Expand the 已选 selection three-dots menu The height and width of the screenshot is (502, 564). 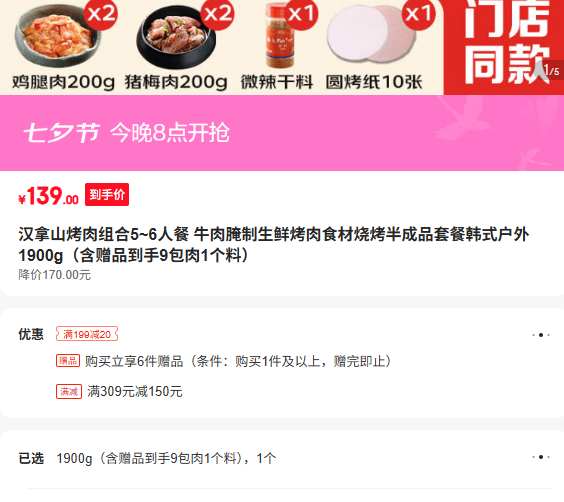541,457
